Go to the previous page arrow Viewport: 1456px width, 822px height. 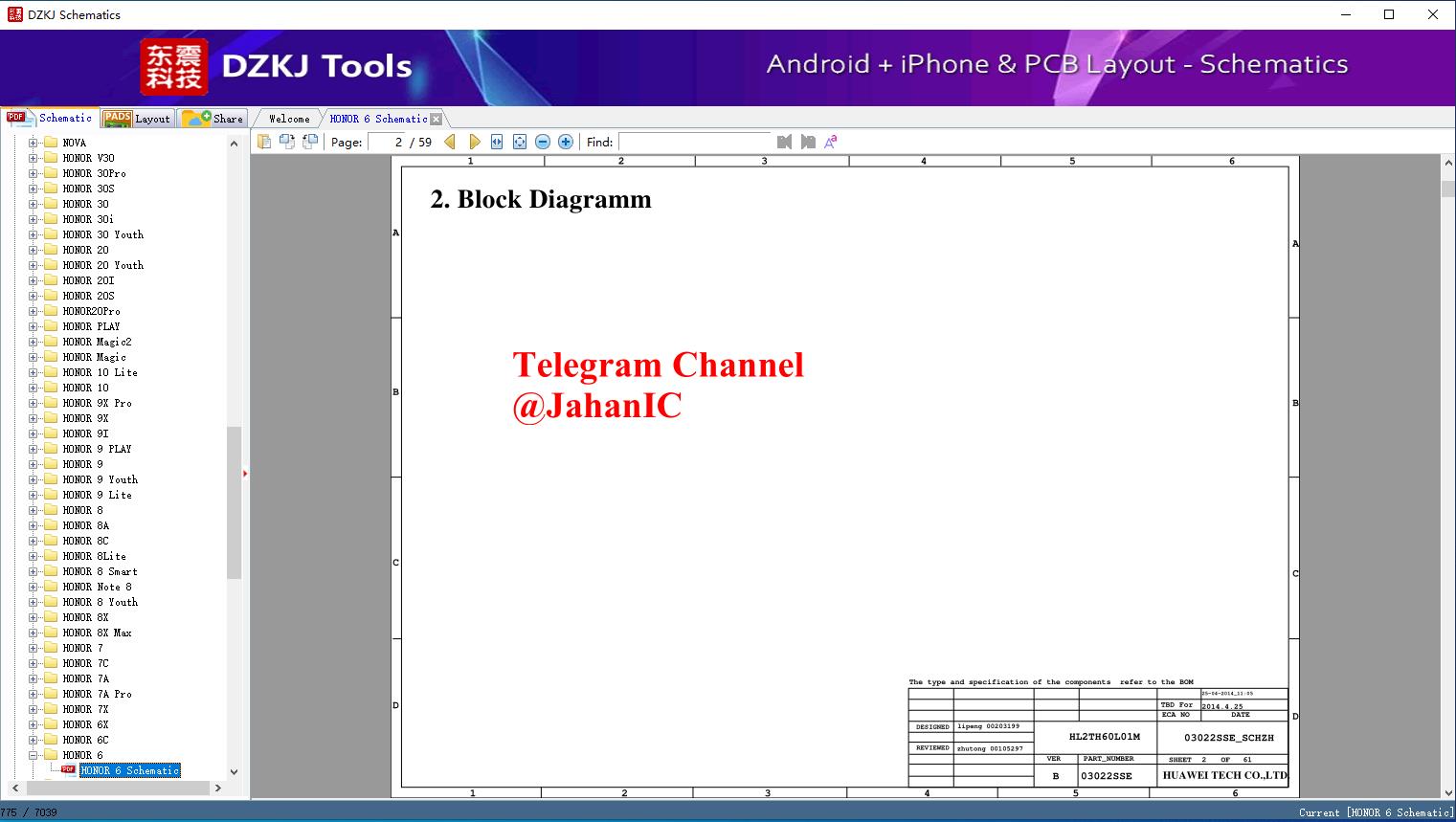pyautogui.click(x=450, y=142)
